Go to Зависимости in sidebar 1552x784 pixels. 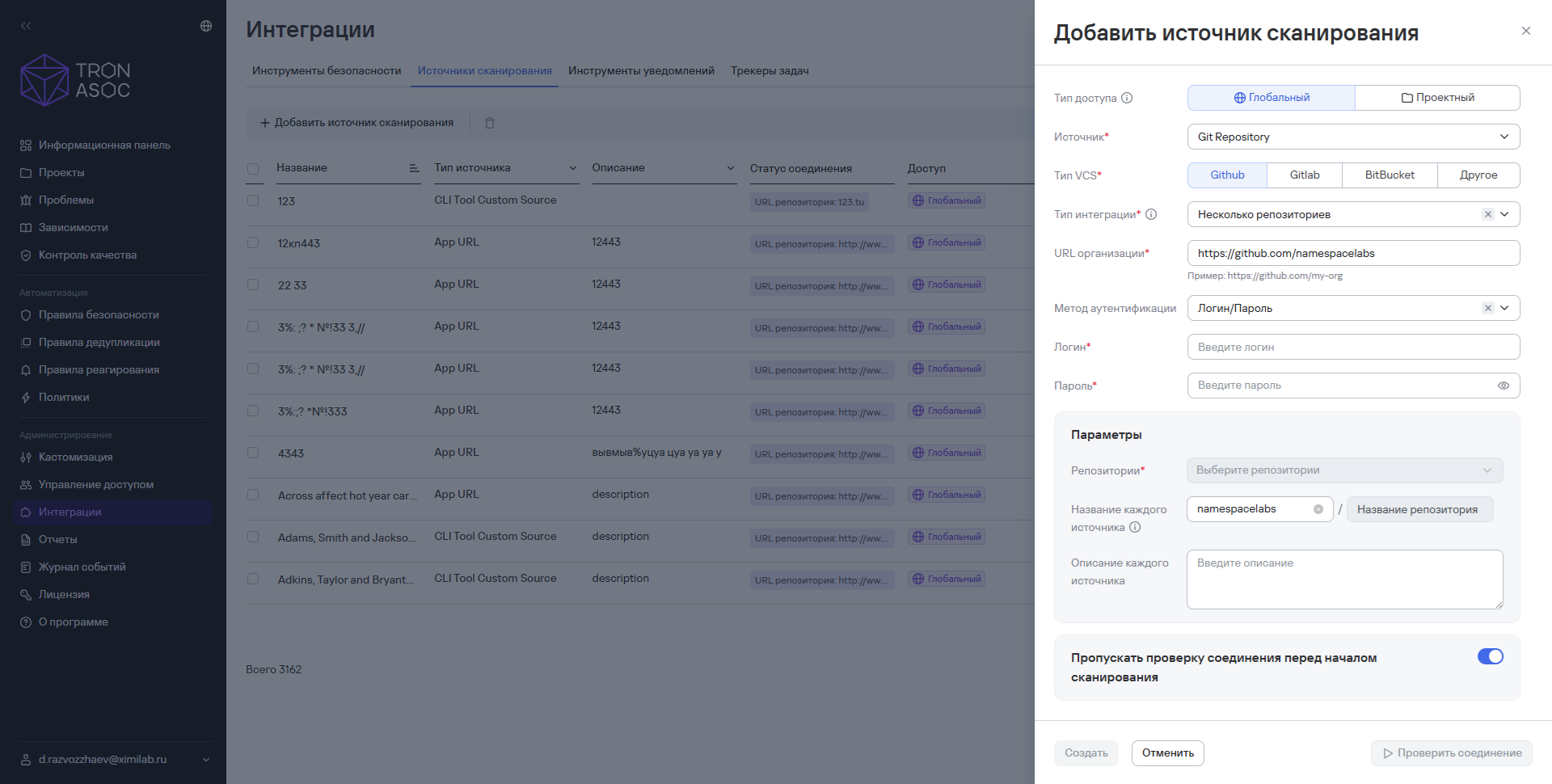coord(74,228)
